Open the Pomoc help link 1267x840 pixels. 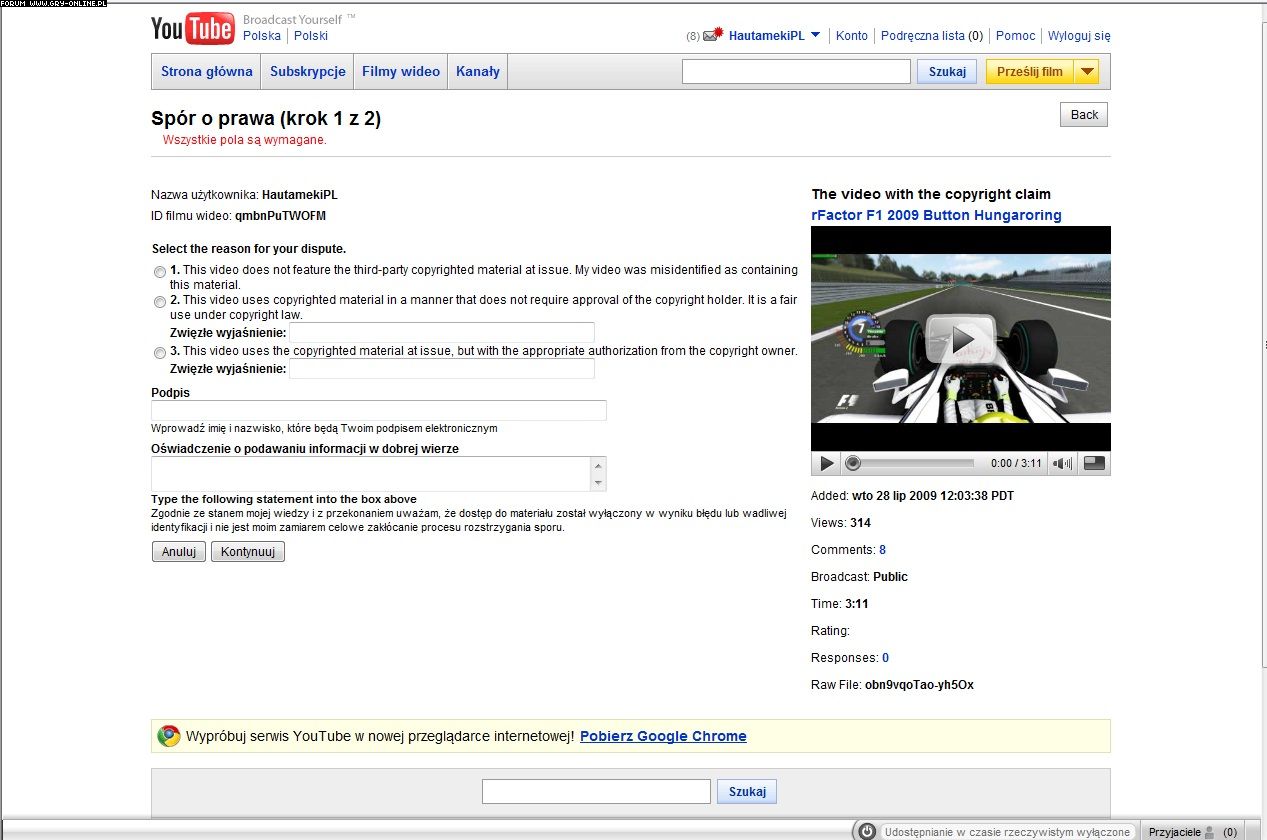(1016, 35)
